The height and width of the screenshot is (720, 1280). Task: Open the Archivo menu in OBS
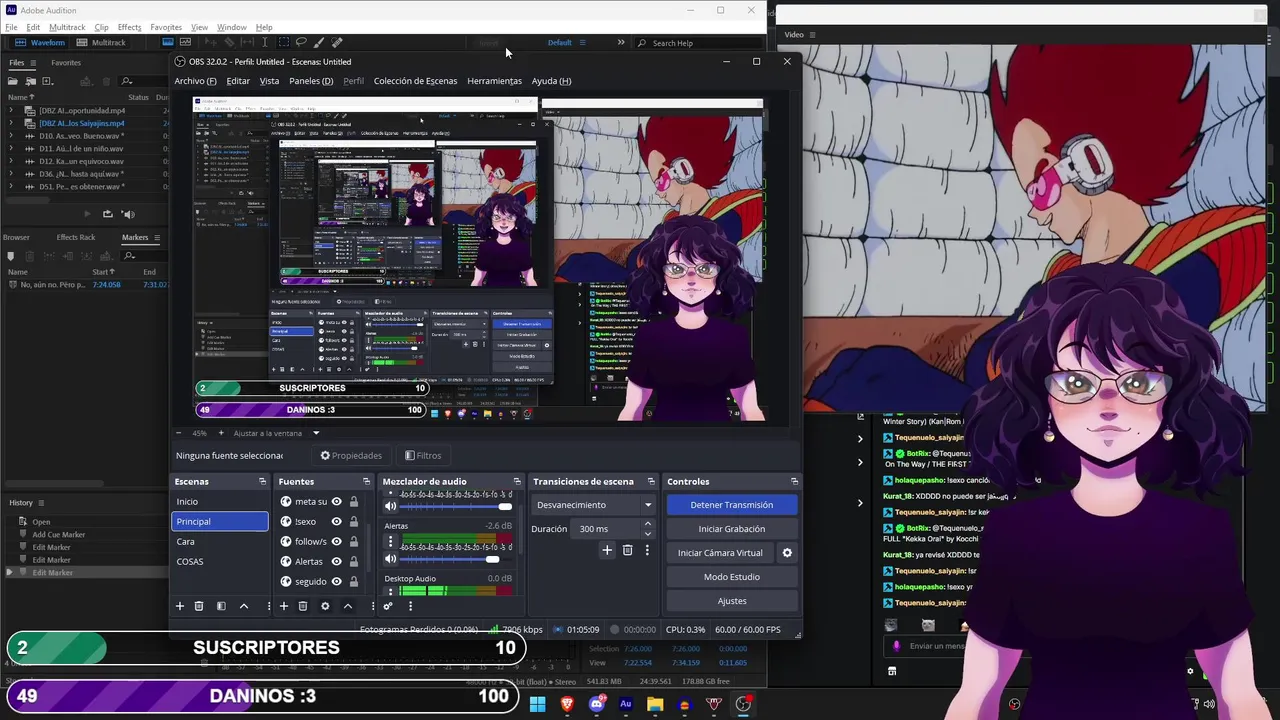coord(195,81)
